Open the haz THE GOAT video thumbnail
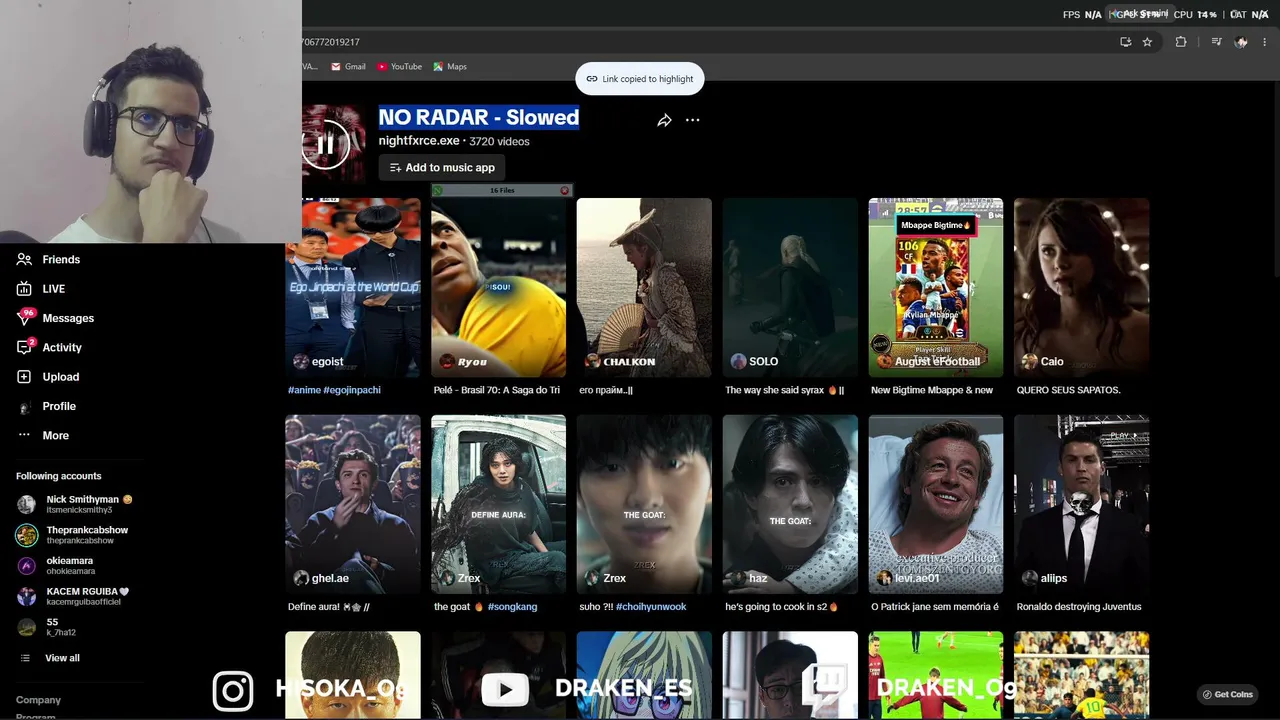The width and height of the screenshot is (1280, 720). [x=790, y=505]
